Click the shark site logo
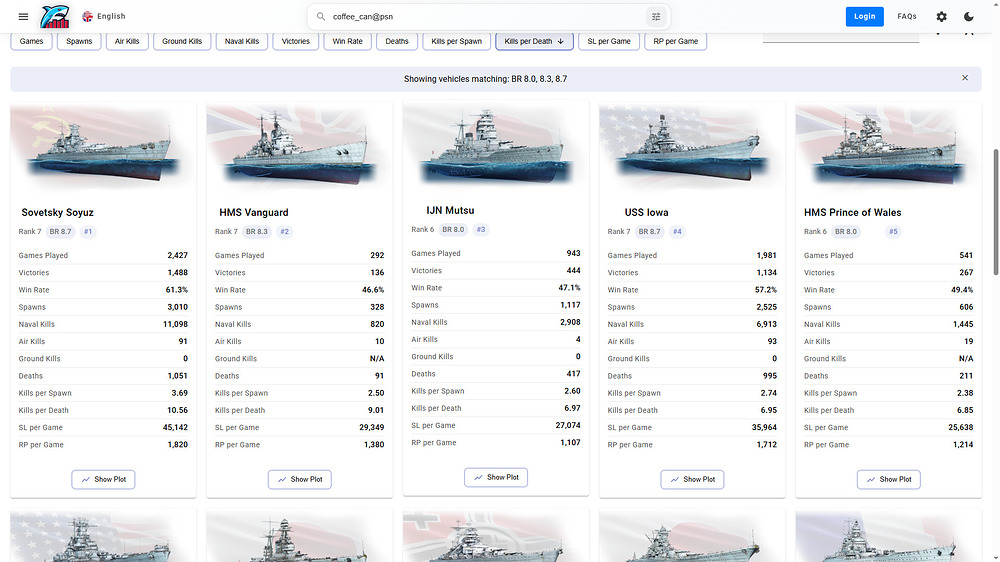Viewport: 1000px width, 562px height. (55, 17)
